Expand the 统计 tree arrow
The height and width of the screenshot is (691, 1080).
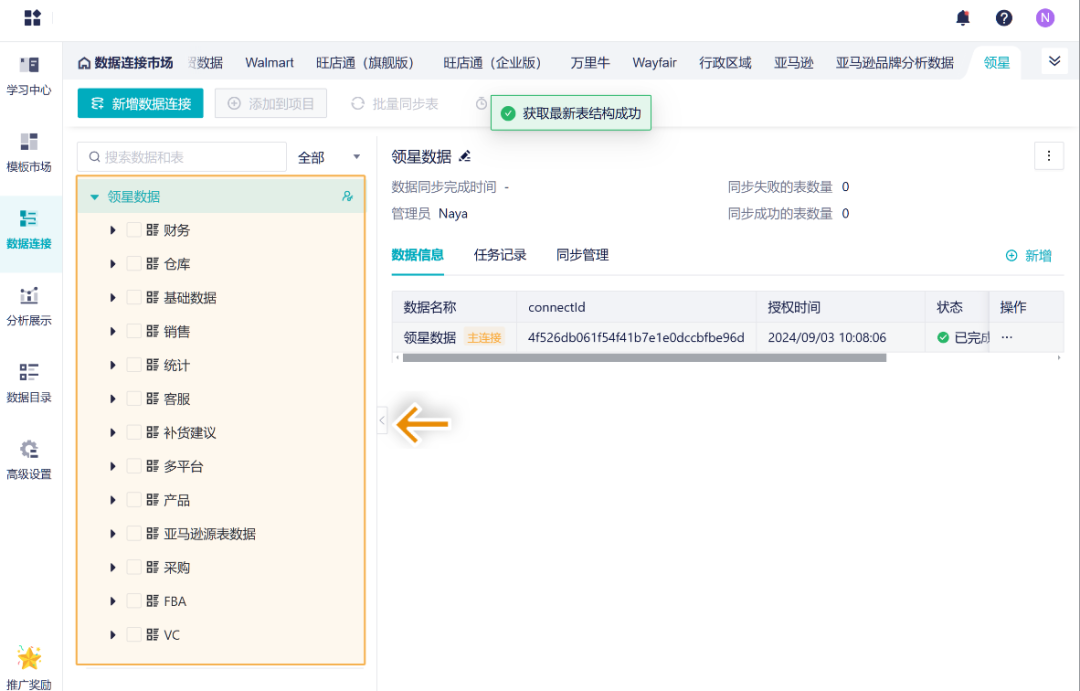[113, 365]
